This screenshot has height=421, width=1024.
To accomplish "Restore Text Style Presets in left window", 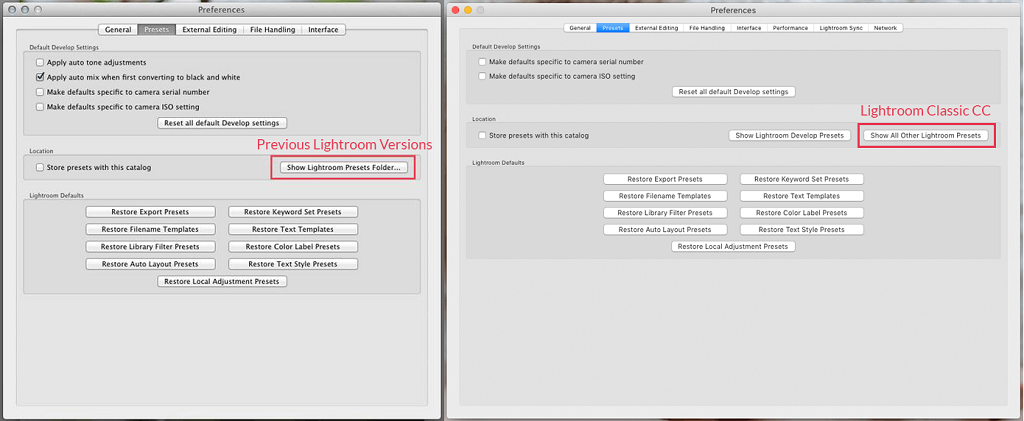I will 293,264.
